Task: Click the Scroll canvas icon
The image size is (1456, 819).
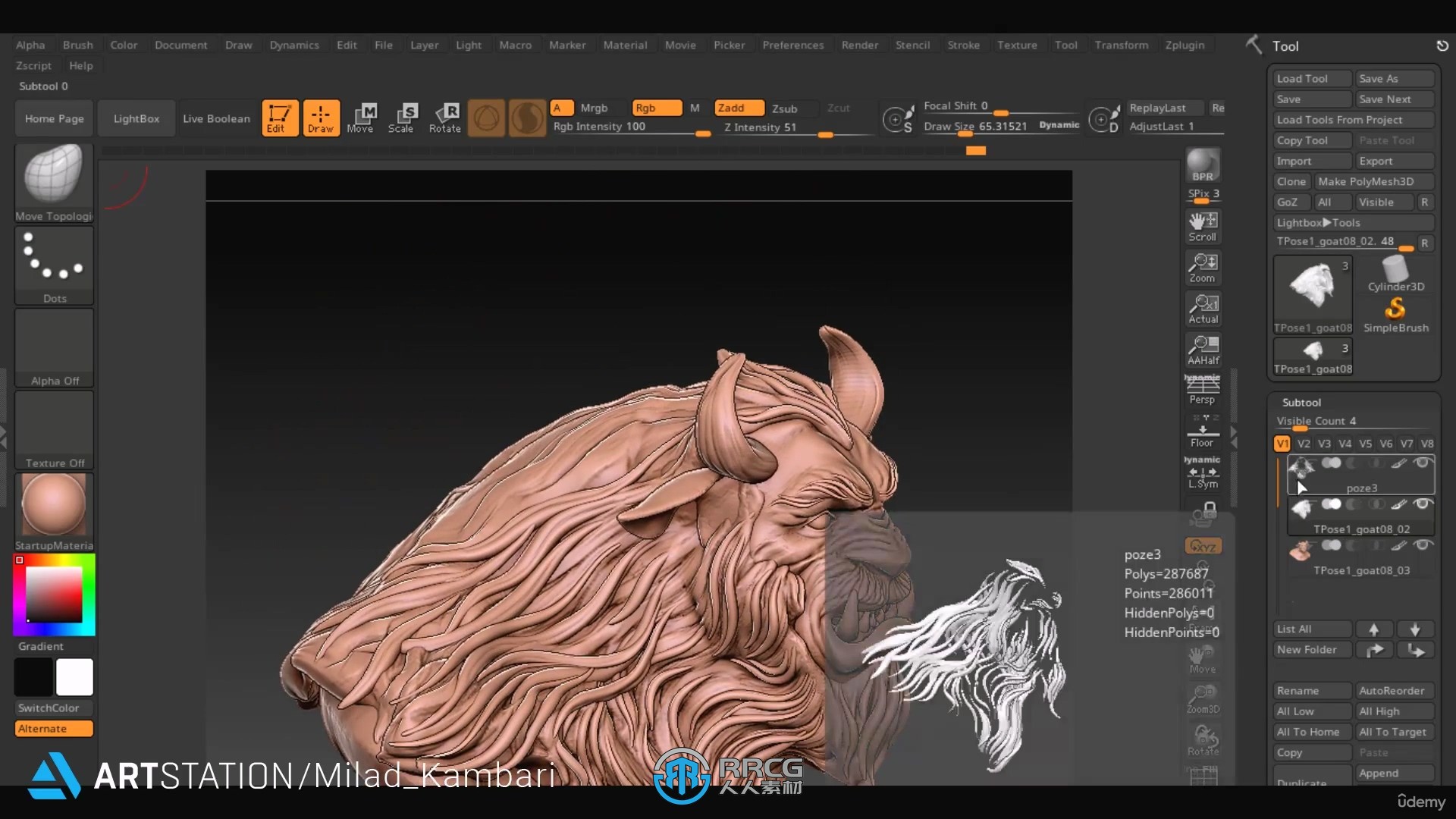Action: click(1203, 226)
